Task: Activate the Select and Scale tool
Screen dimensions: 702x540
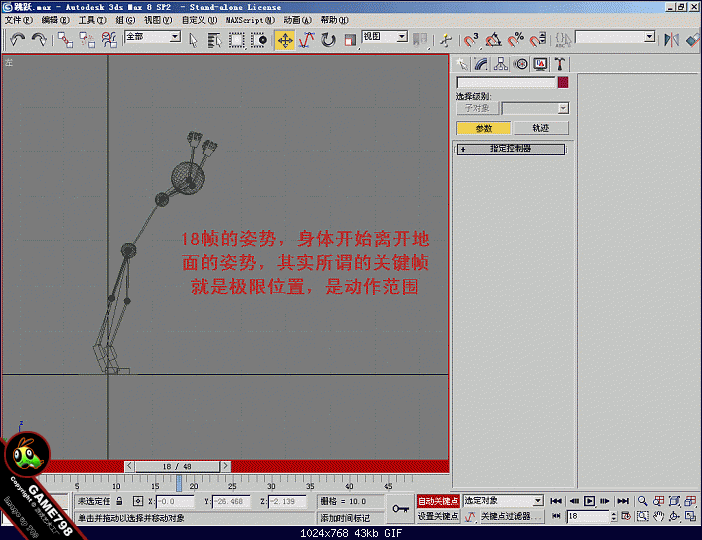Action: [349, 40]
